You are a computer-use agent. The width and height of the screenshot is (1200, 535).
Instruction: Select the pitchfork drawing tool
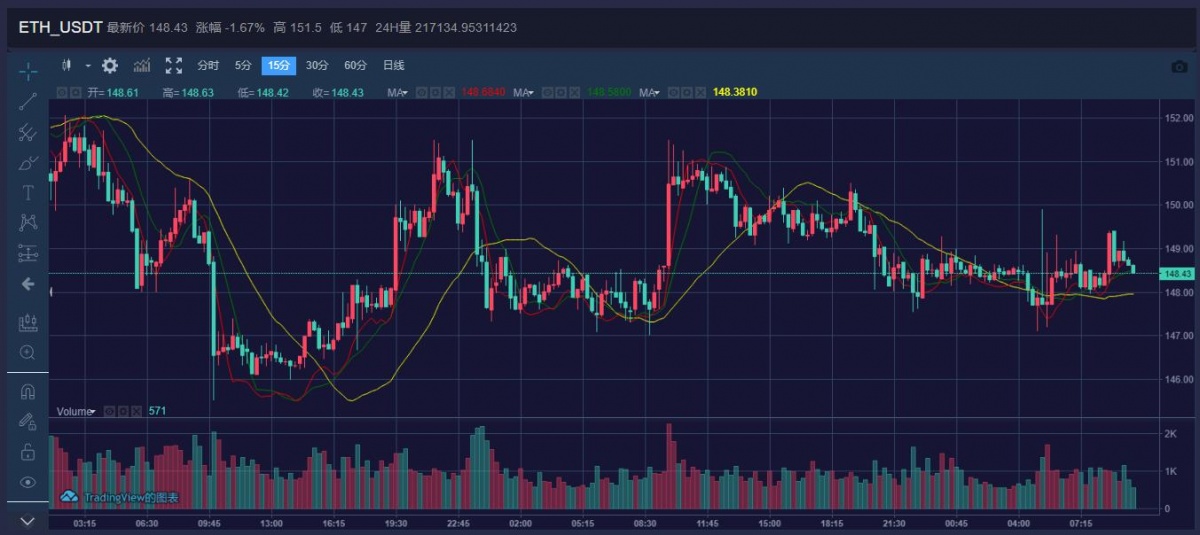point(28,131)
